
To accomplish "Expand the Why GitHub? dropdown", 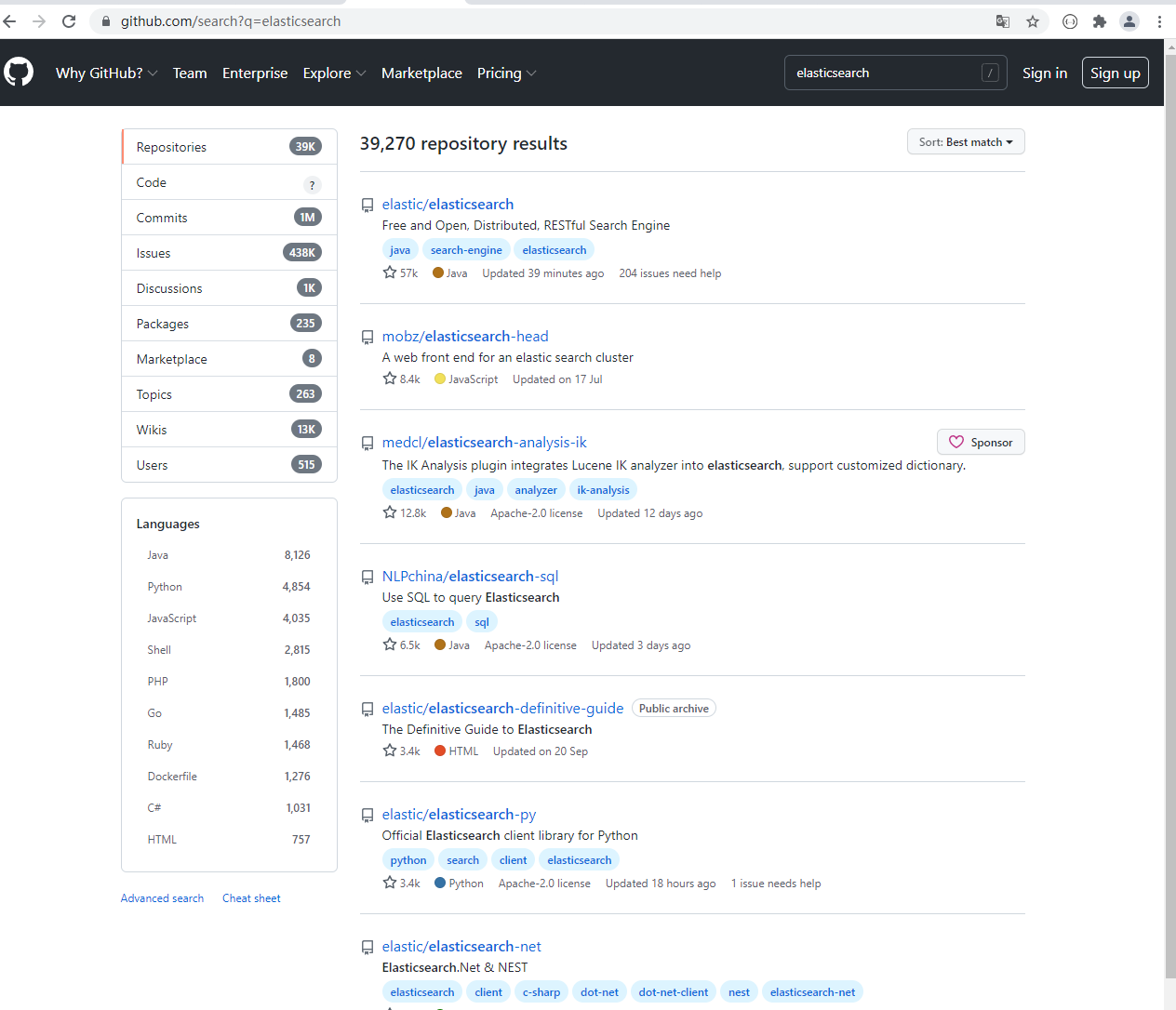I will pyautogui.click(x=106, y=73).
